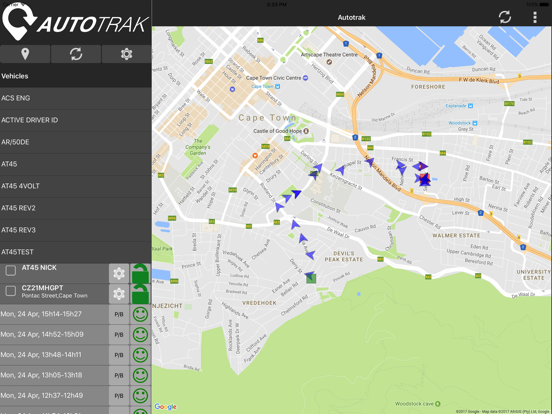Image resolution: width=552 pixels, height=414 pixels.
Task: Set P/B for 12h37-12h49 trip
Action: click(119, 396)
